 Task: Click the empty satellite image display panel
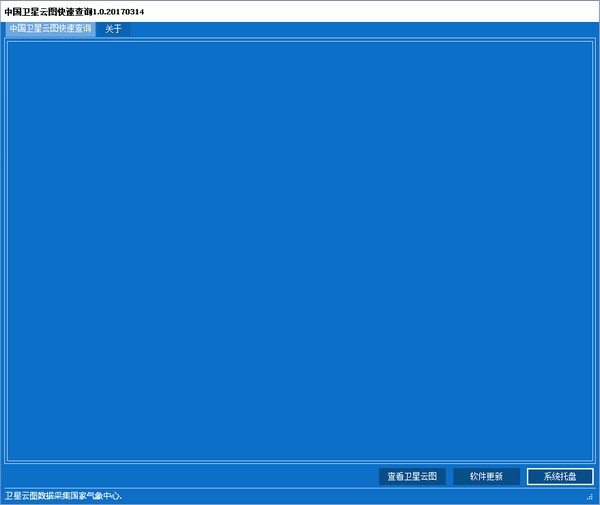click(300, 251)
